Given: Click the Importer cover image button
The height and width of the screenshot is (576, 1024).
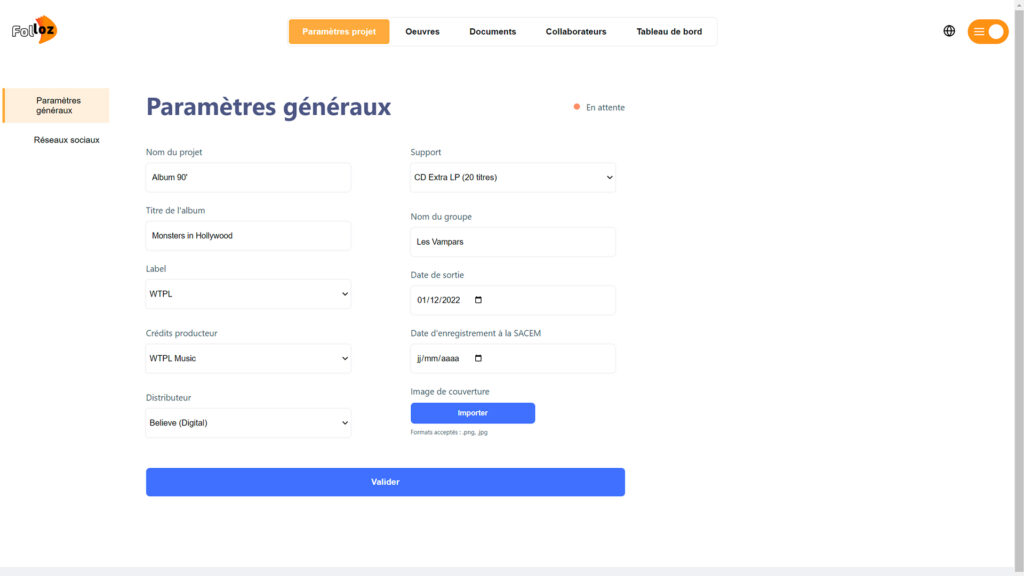Looking at the screenshot, I should pyautogui.click(x=473, y=413).
